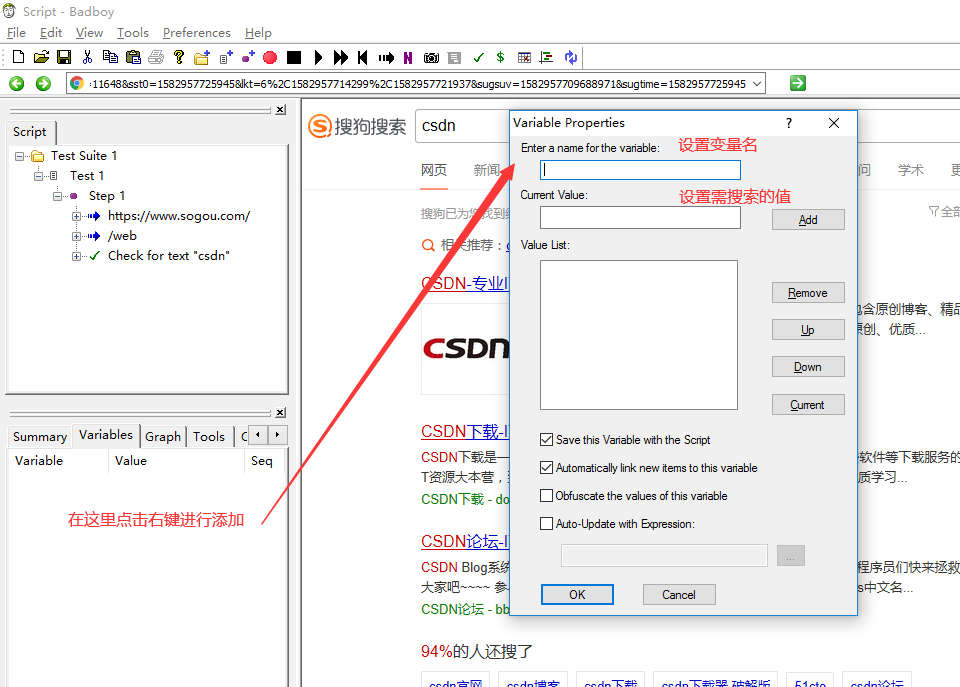This screenshot has width=960, height=687.
Task: Expand the /web request node
Action: (x=77, y=236)
